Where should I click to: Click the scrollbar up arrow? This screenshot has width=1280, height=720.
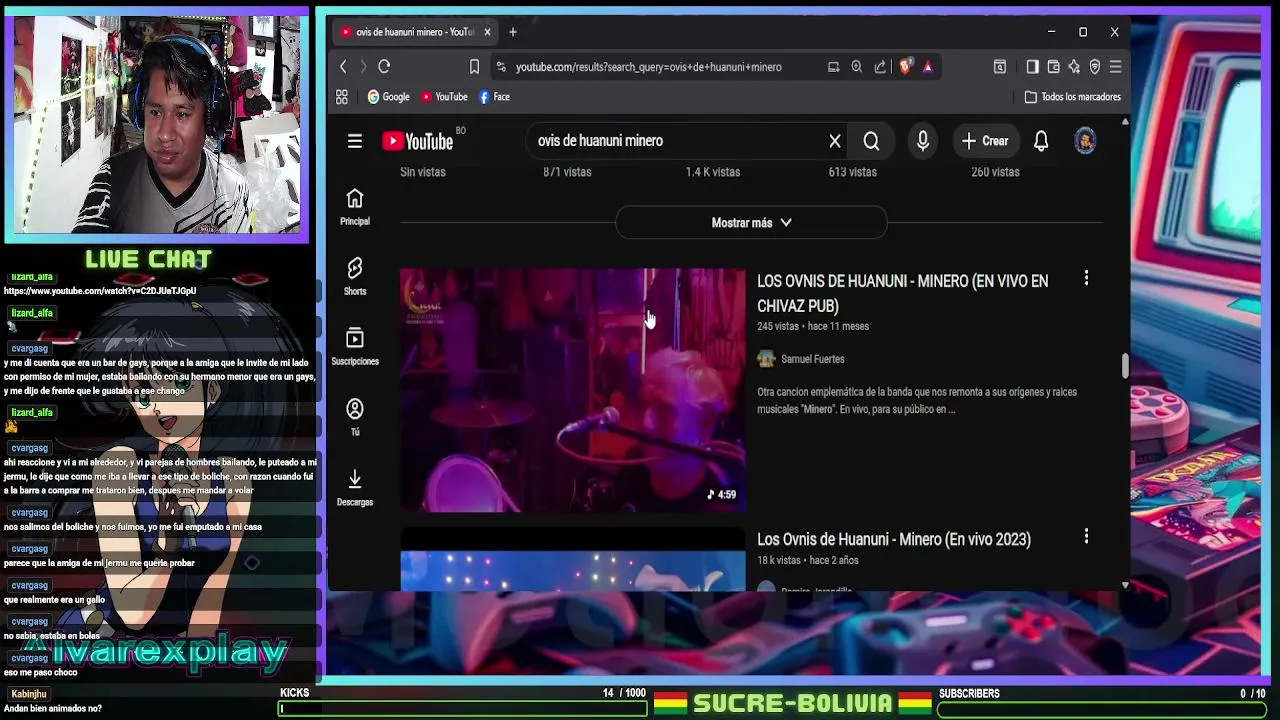[x=1125, y=121]
